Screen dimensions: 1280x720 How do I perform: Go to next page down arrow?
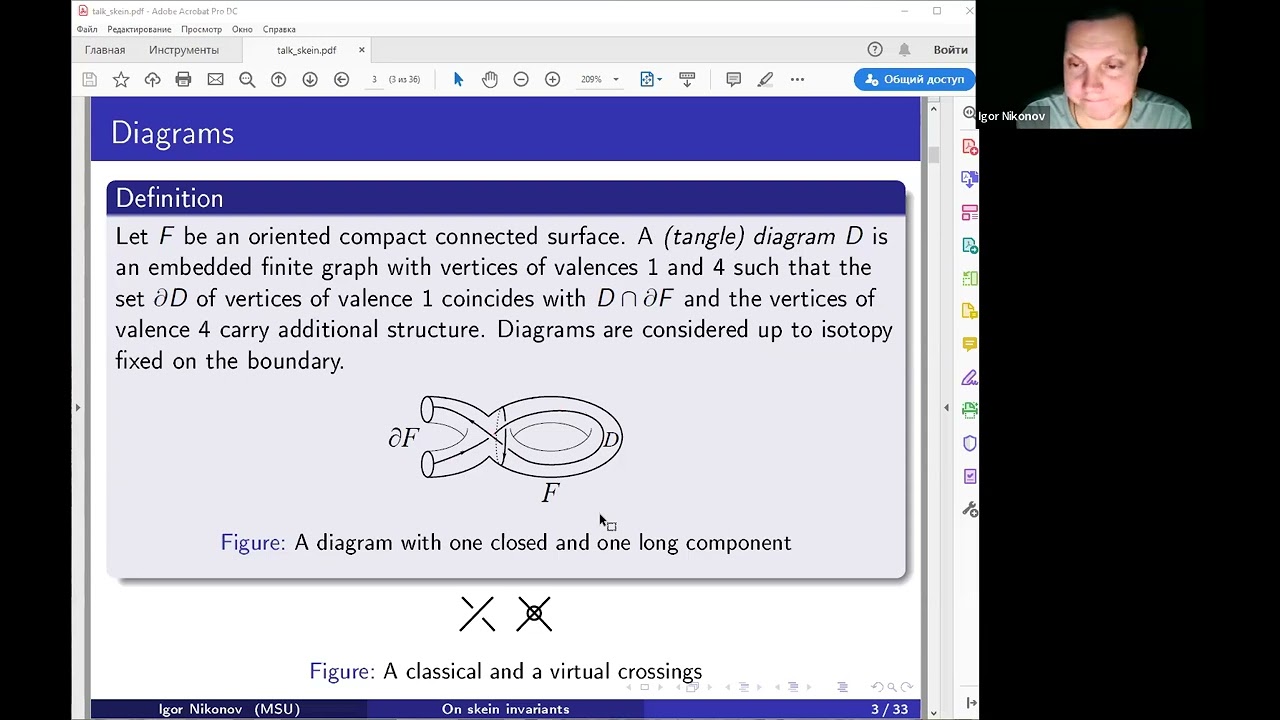coord(310,79)
